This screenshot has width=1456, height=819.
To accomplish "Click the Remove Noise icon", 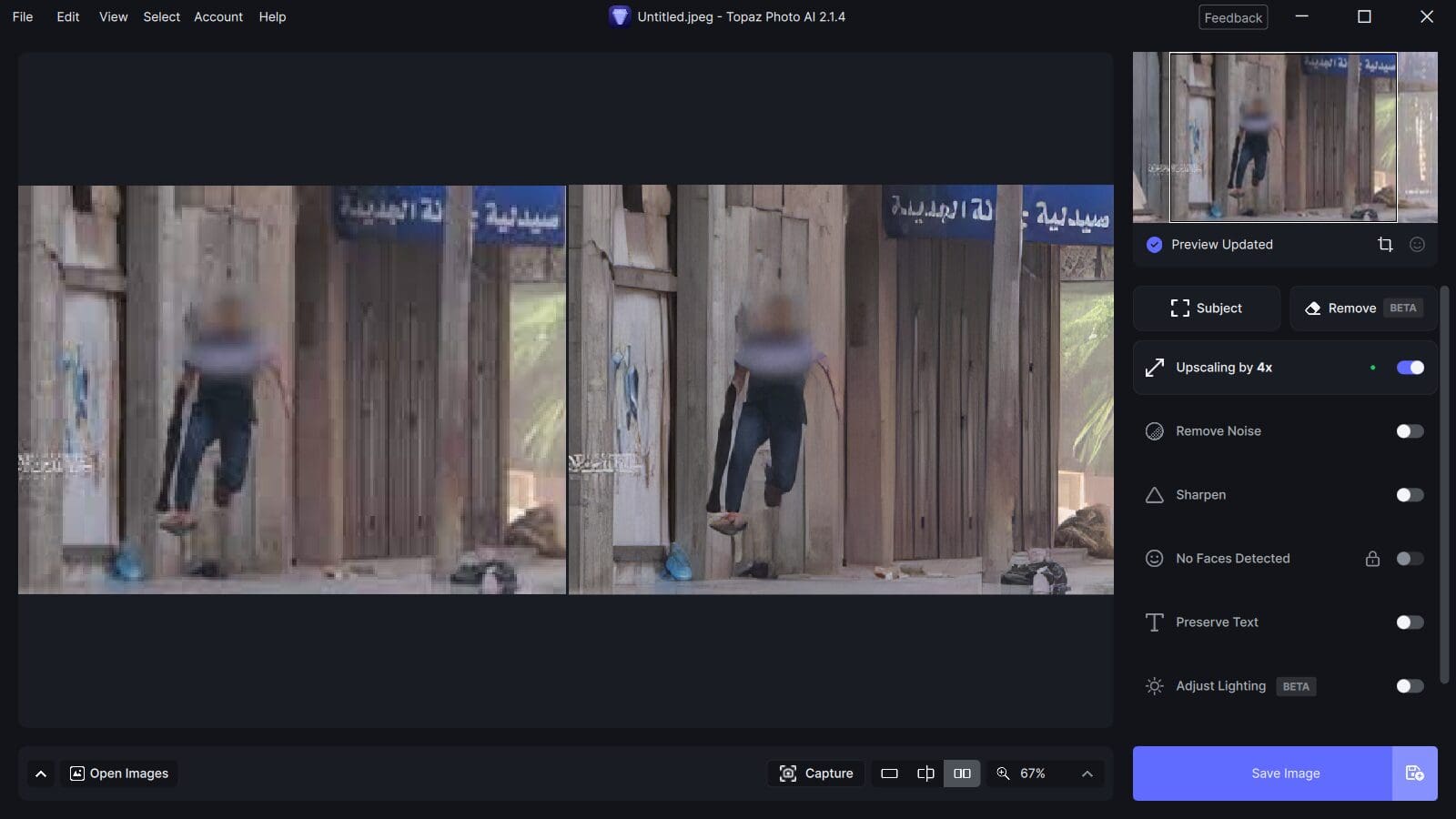I will [1154, 431].
